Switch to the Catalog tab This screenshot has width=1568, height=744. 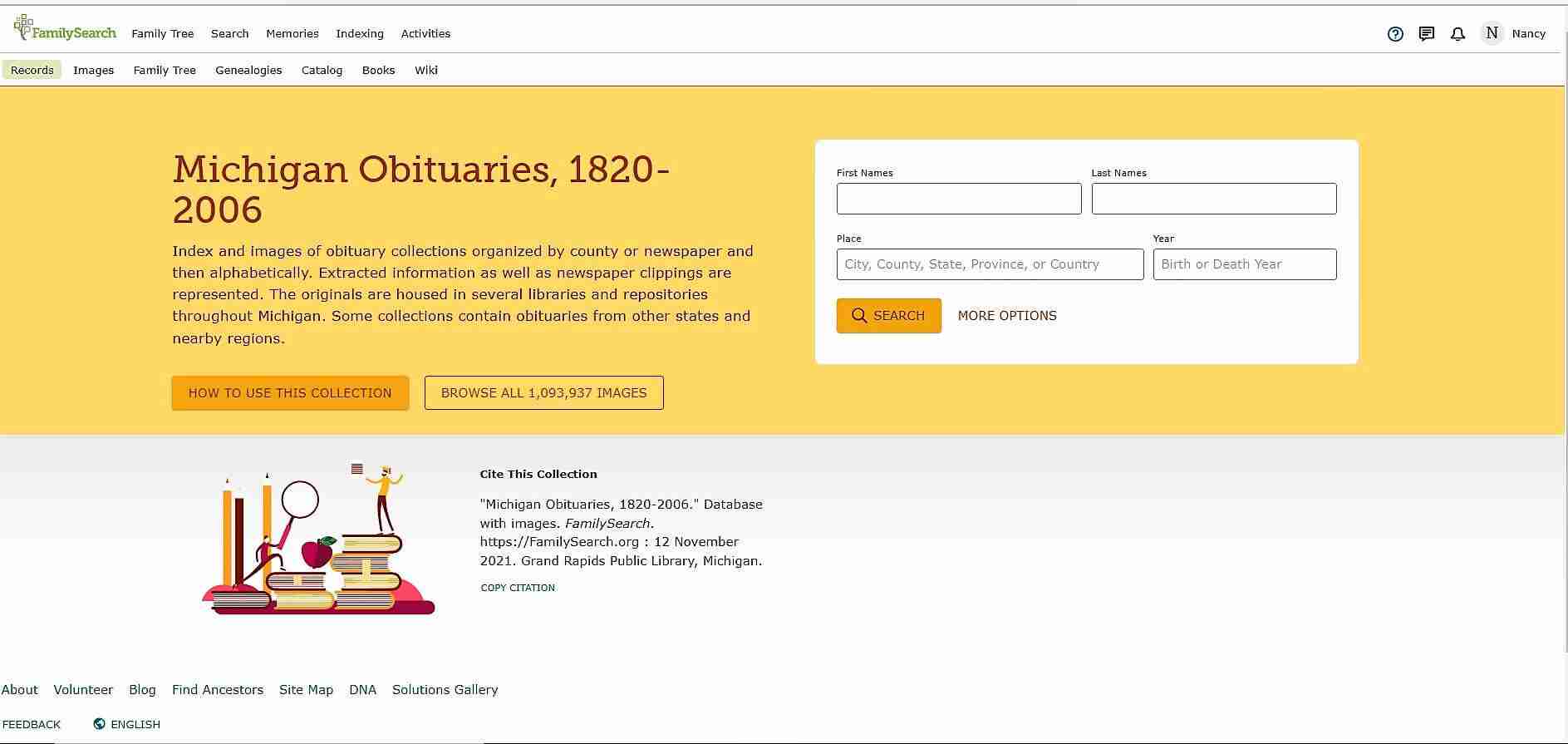[322, 71]
